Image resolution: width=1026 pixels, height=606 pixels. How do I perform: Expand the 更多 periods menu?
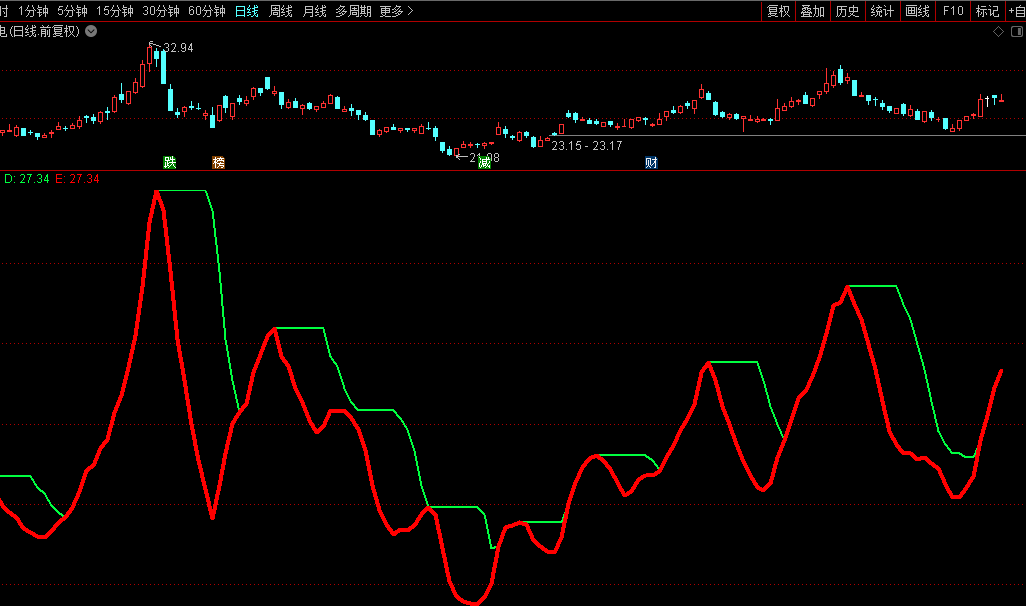[396, 11]
